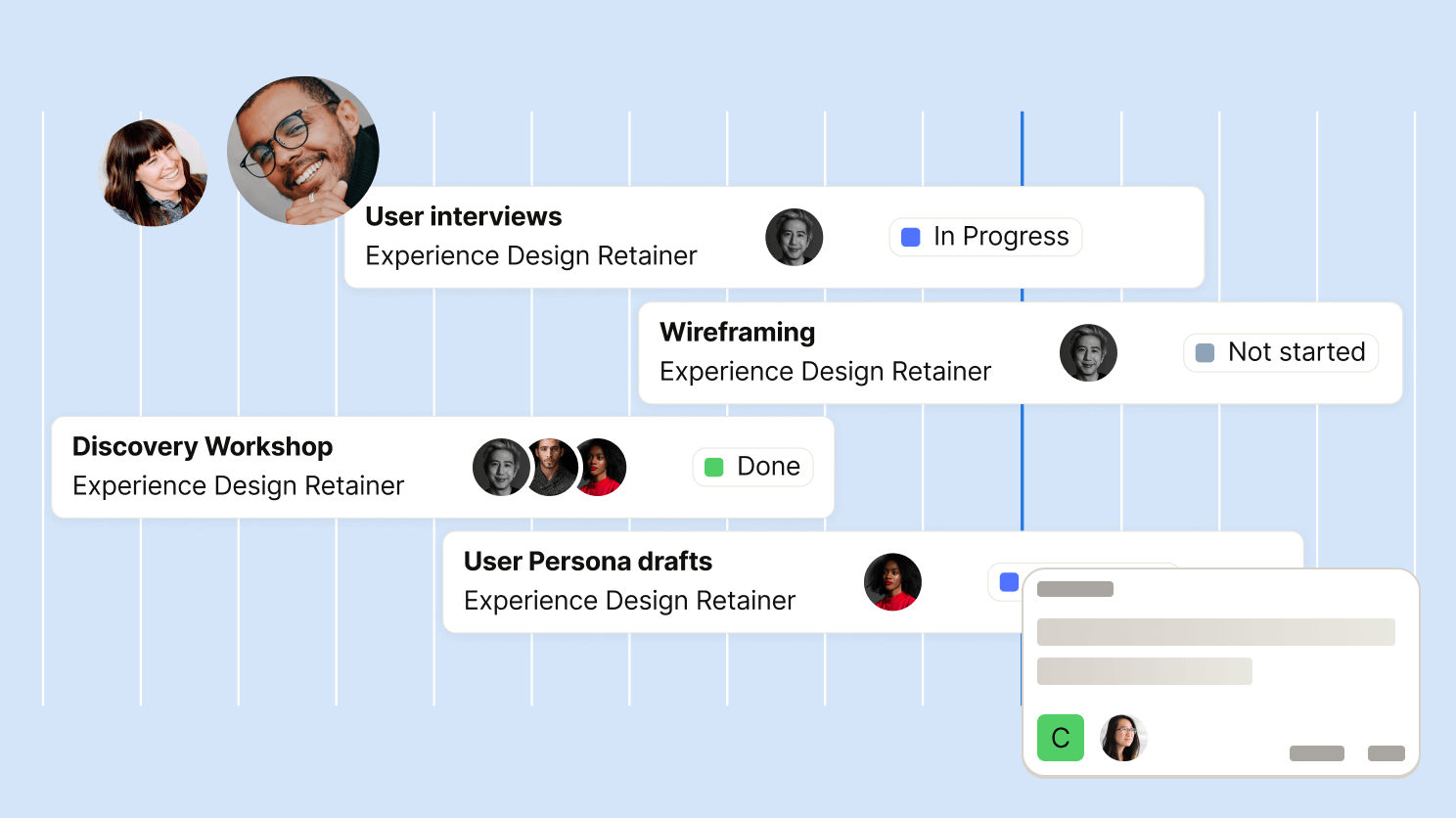The width and height of the screenshot is (1456, 818).
Task: Open the In Progress status on User interviews
Action: pos(985,237)
